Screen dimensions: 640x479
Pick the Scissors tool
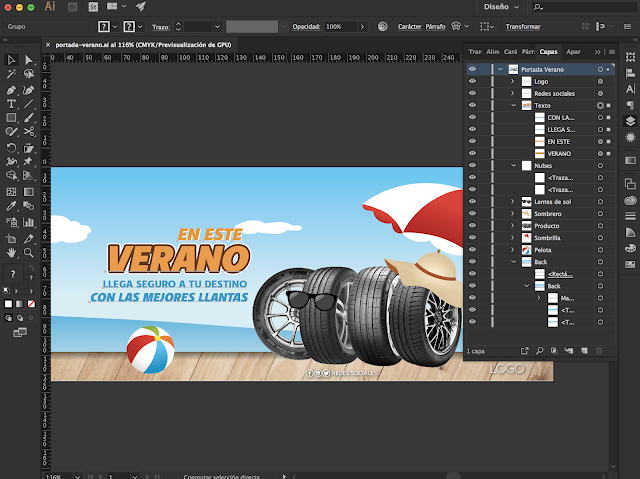pyautogui.click(x=28, y=131)
